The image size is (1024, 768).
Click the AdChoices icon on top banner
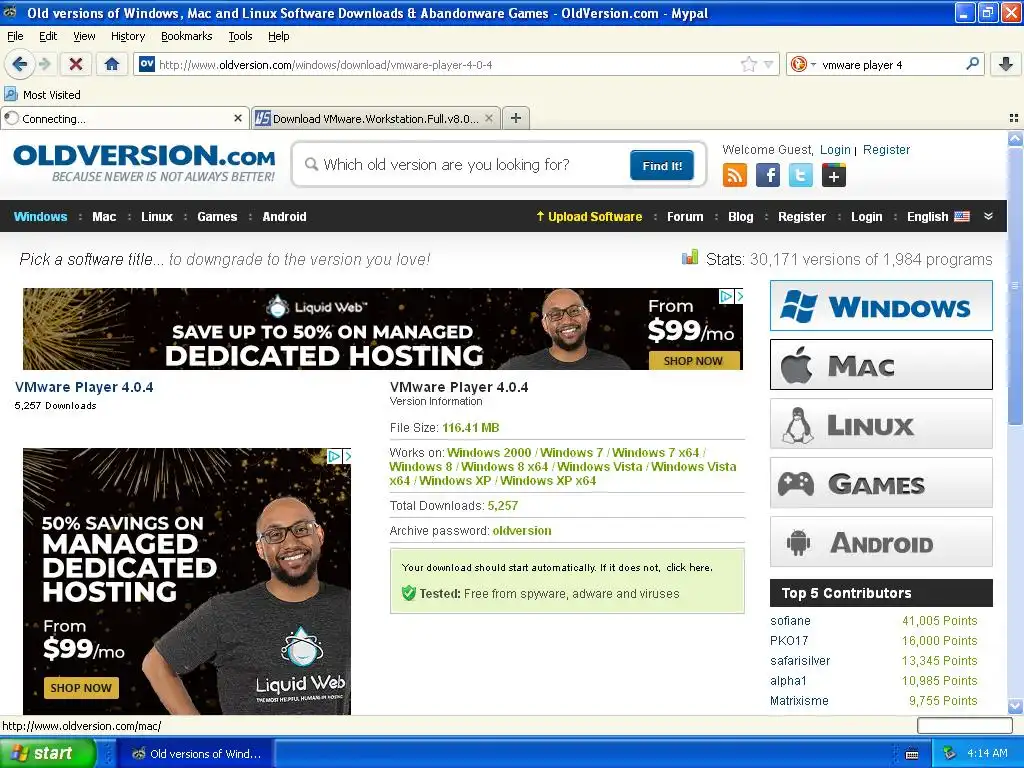click(x=726, y=296)
